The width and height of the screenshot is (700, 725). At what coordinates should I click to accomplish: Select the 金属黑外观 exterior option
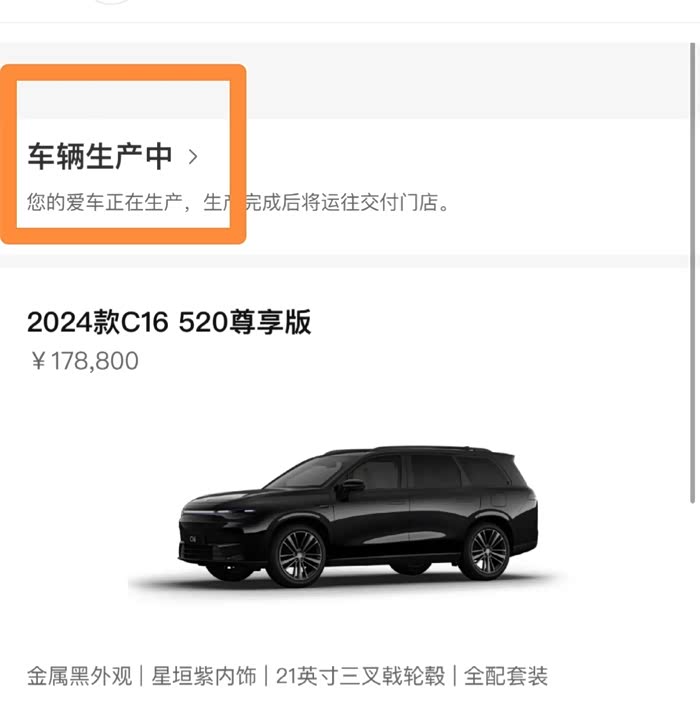(x=80, y=676)
